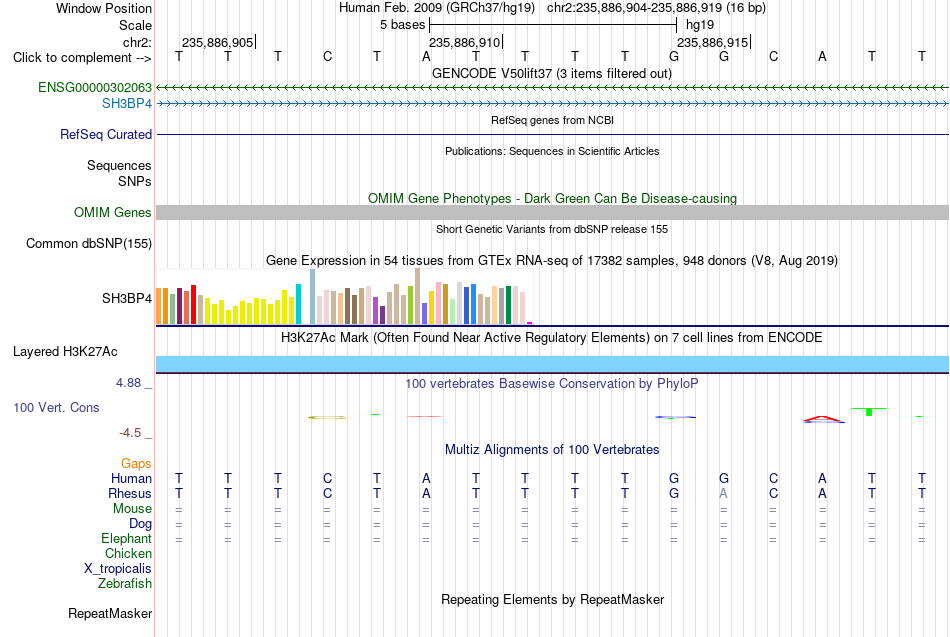This screenshot has height=637, width=950.
Task: Click the Scale label
Action: [135, 25]
